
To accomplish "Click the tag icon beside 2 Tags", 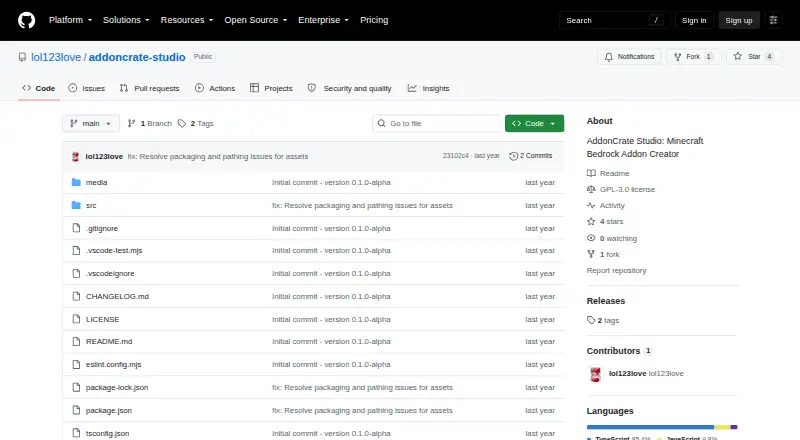I will 182,124.
